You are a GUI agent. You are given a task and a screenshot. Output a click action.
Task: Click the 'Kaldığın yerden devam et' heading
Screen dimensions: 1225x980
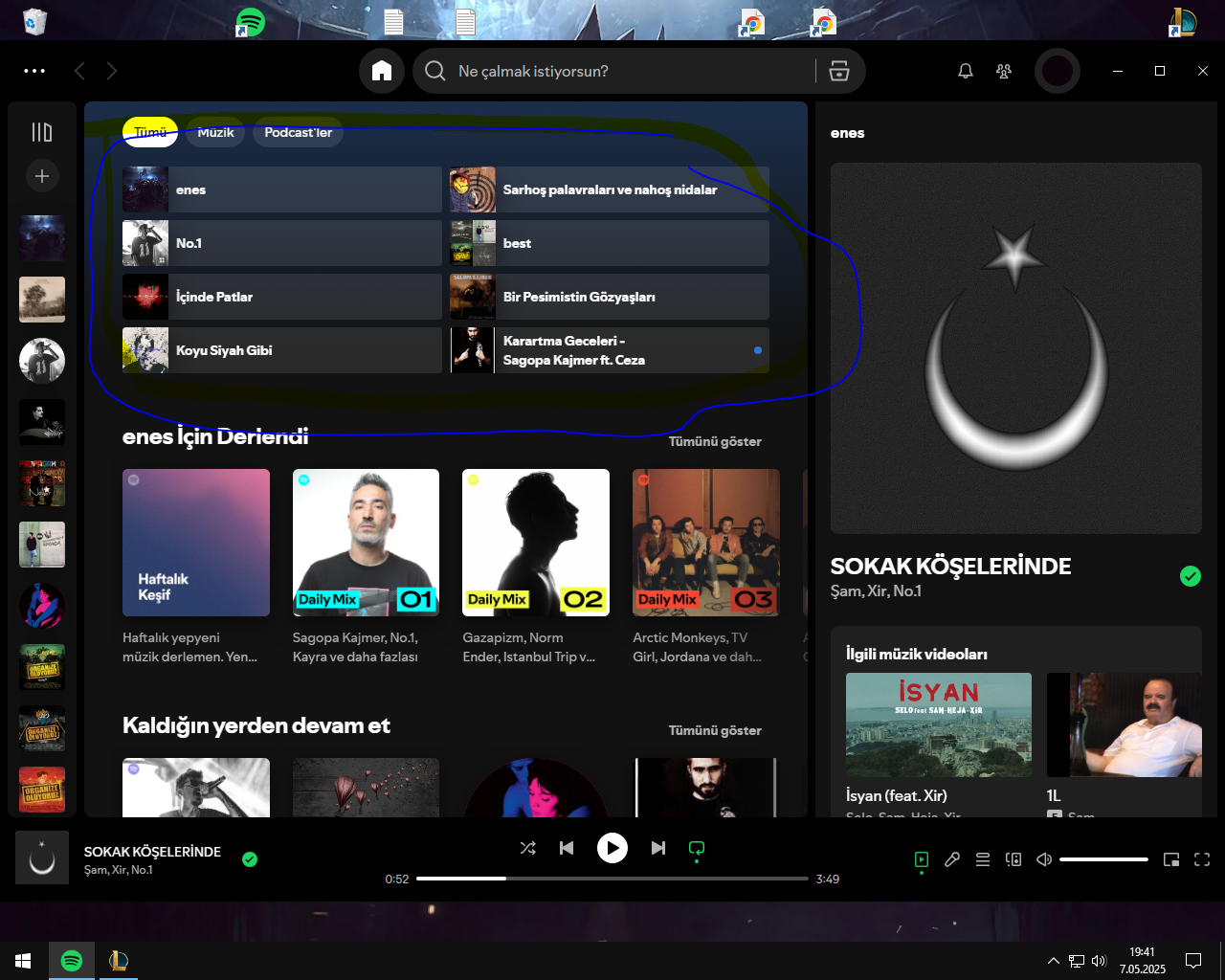point(256,725)
